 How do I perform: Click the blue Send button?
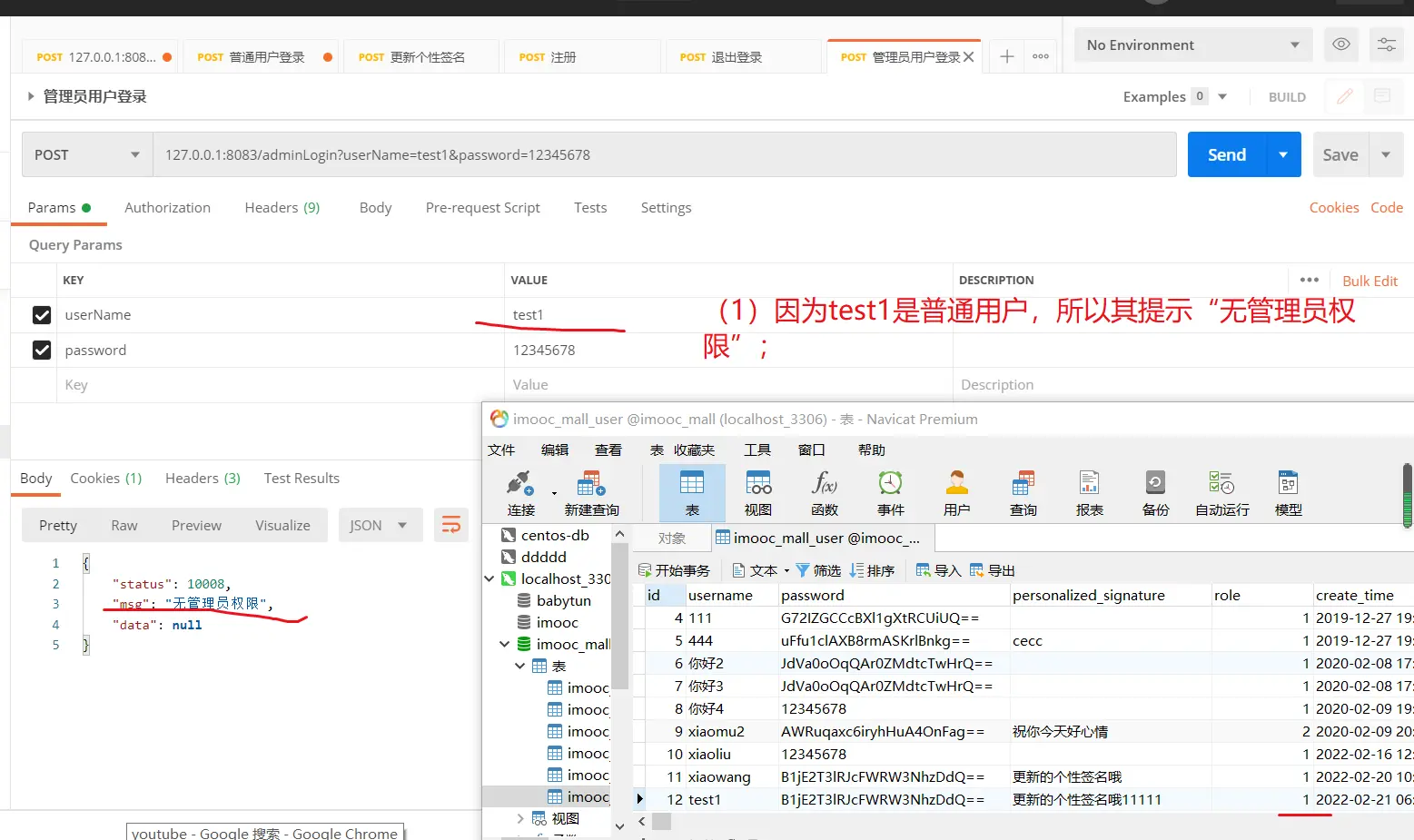(x=1226, y=155)
